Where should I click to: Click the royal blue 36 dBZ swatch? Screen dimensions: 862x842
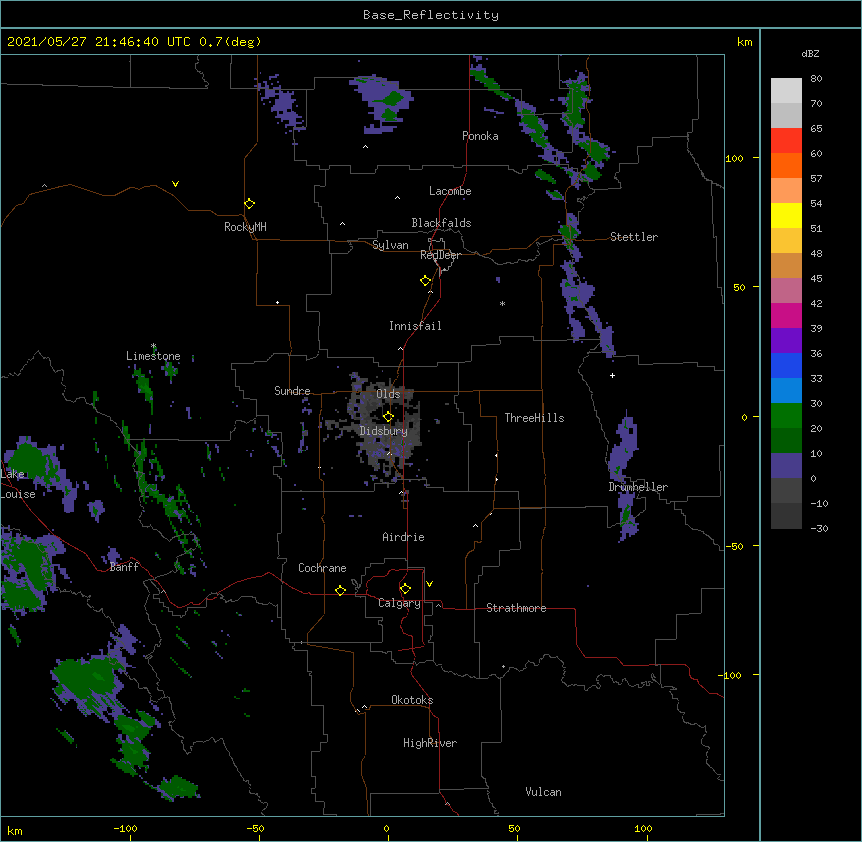click(786, 365)
